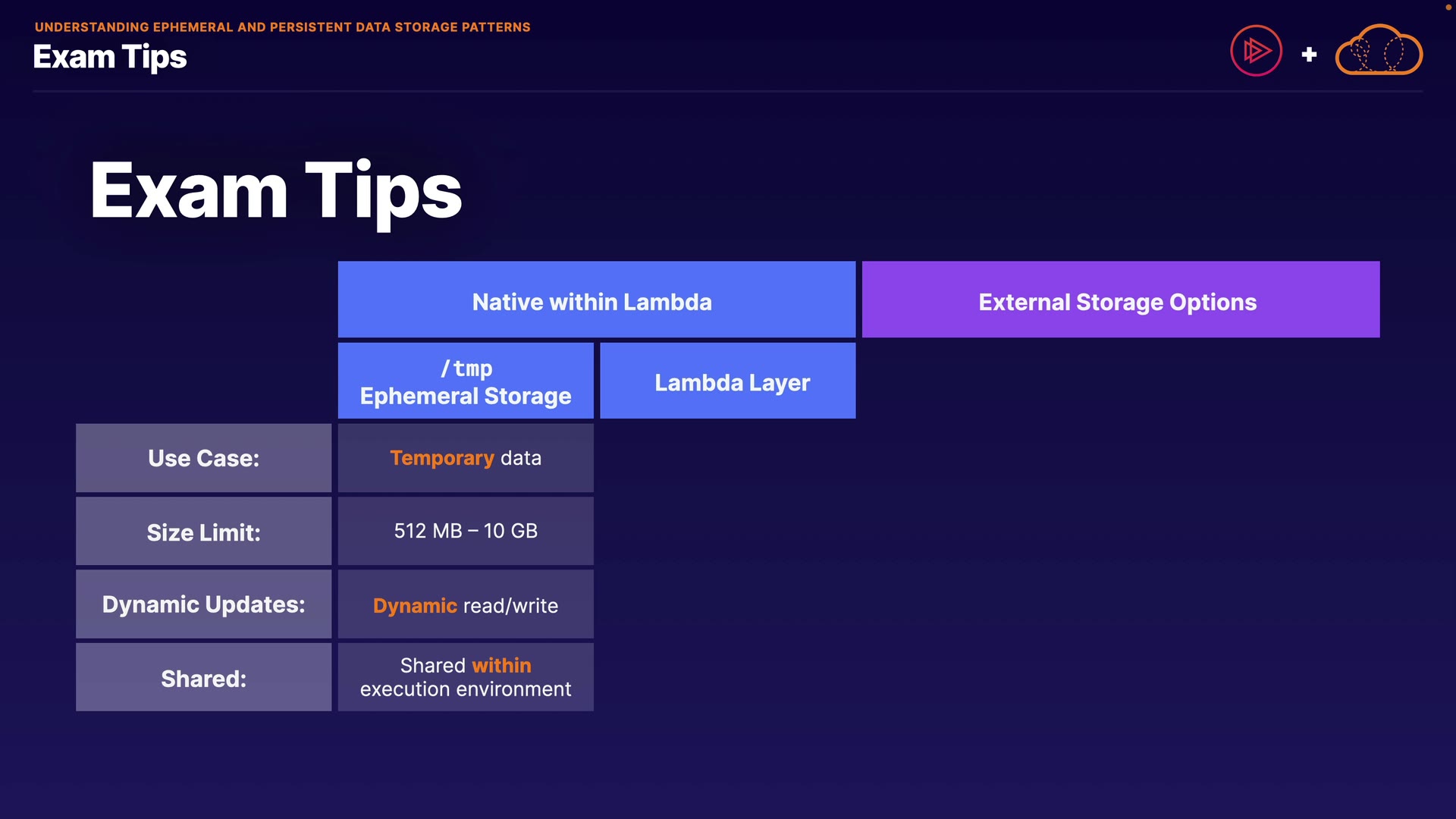1456x819 pixels.
Task: Click the orange dot in top-right corner
Action: point(1448,7)
